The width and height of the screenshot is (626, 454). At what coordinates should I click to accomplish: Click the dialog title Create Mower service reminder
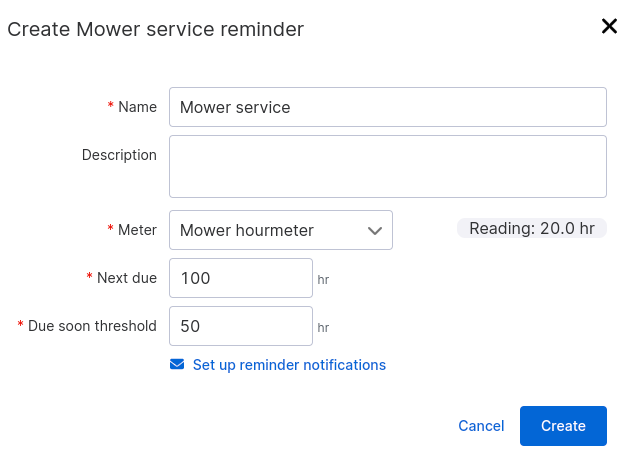pos(156,29)
